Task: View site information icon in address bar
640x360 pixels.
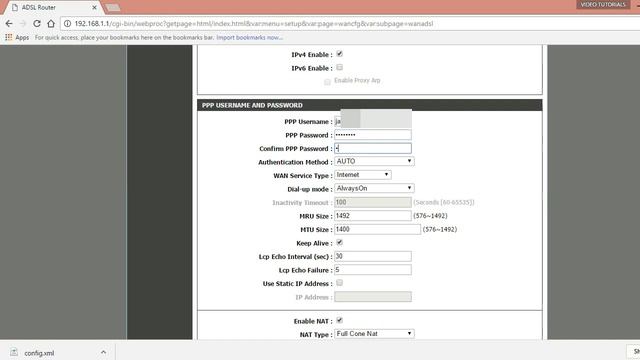Action: 67,24
